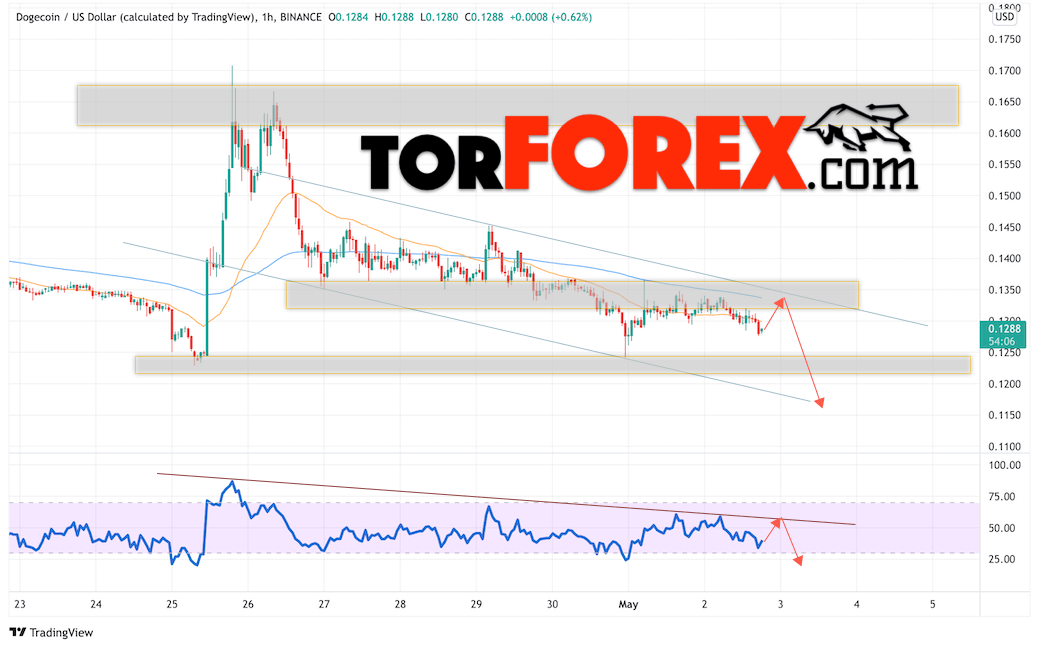Viewport: 1039px width, 648px height.
Task: Click the date label 26 on the time axis
Action: click(x=248, y=604)
